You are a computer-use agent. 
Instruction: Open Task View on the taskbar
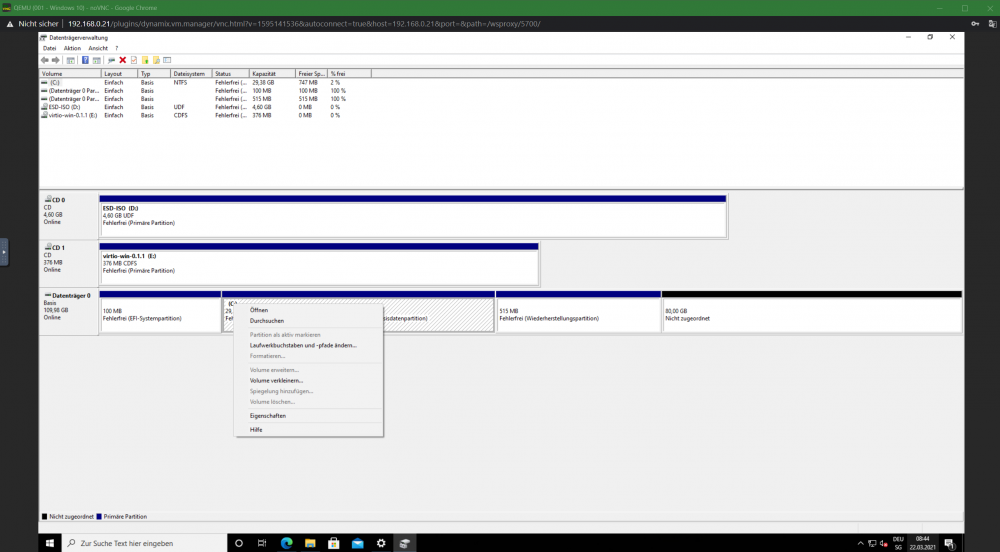(262, 543)
